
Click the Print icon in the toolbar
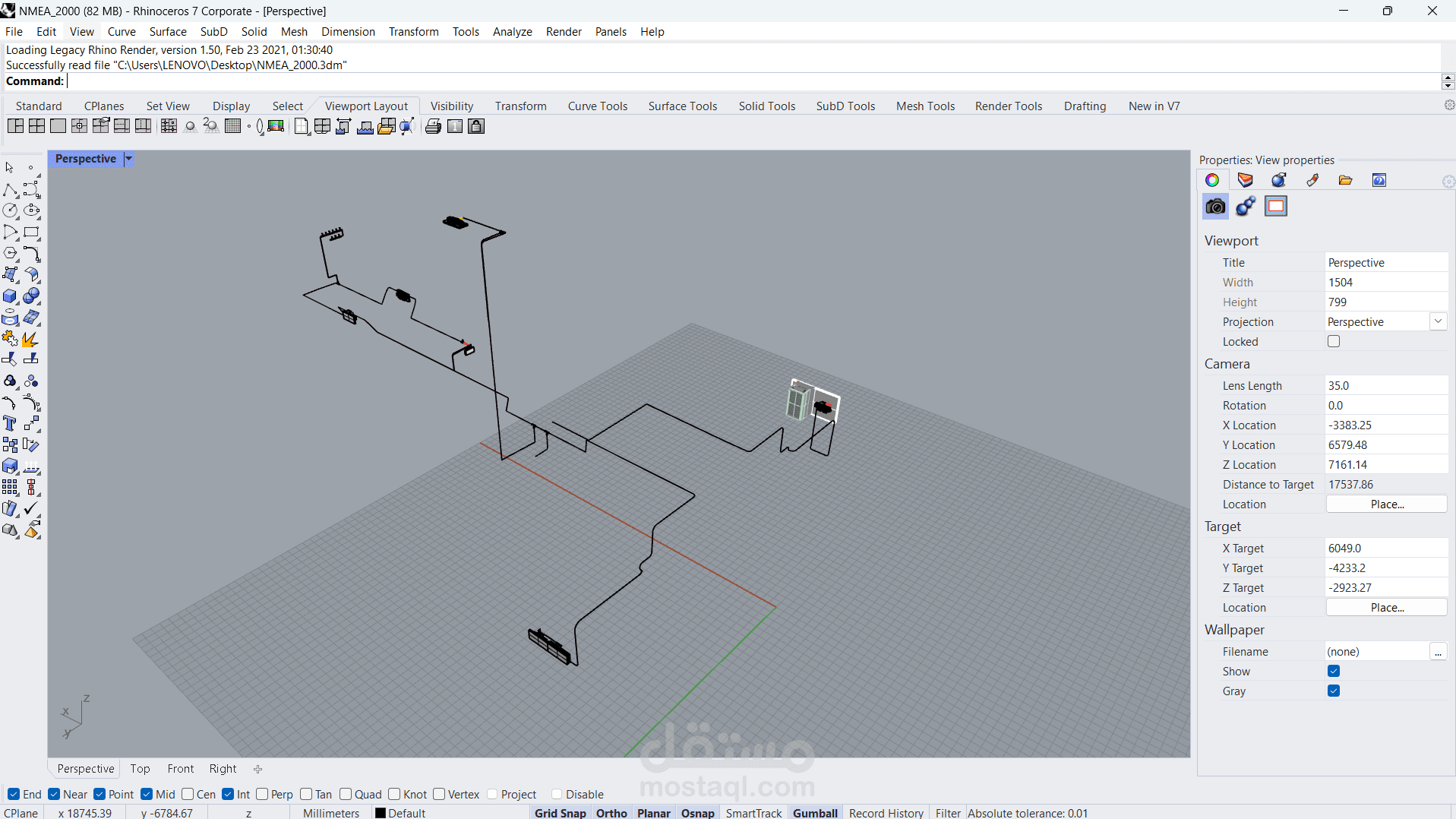pyautogui.click(x=433, y=126)
